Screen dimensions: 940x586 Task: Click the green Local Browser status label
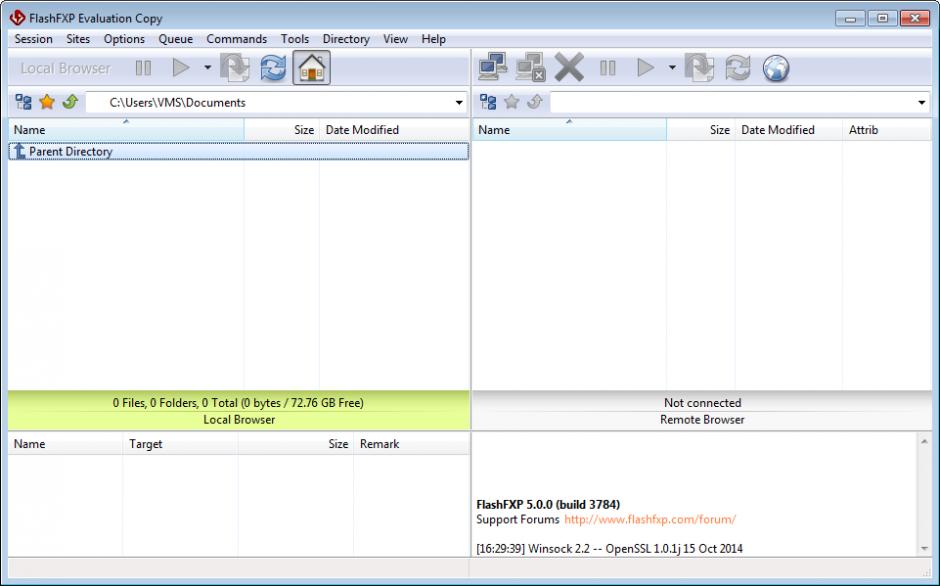click(x=239, y=420)
